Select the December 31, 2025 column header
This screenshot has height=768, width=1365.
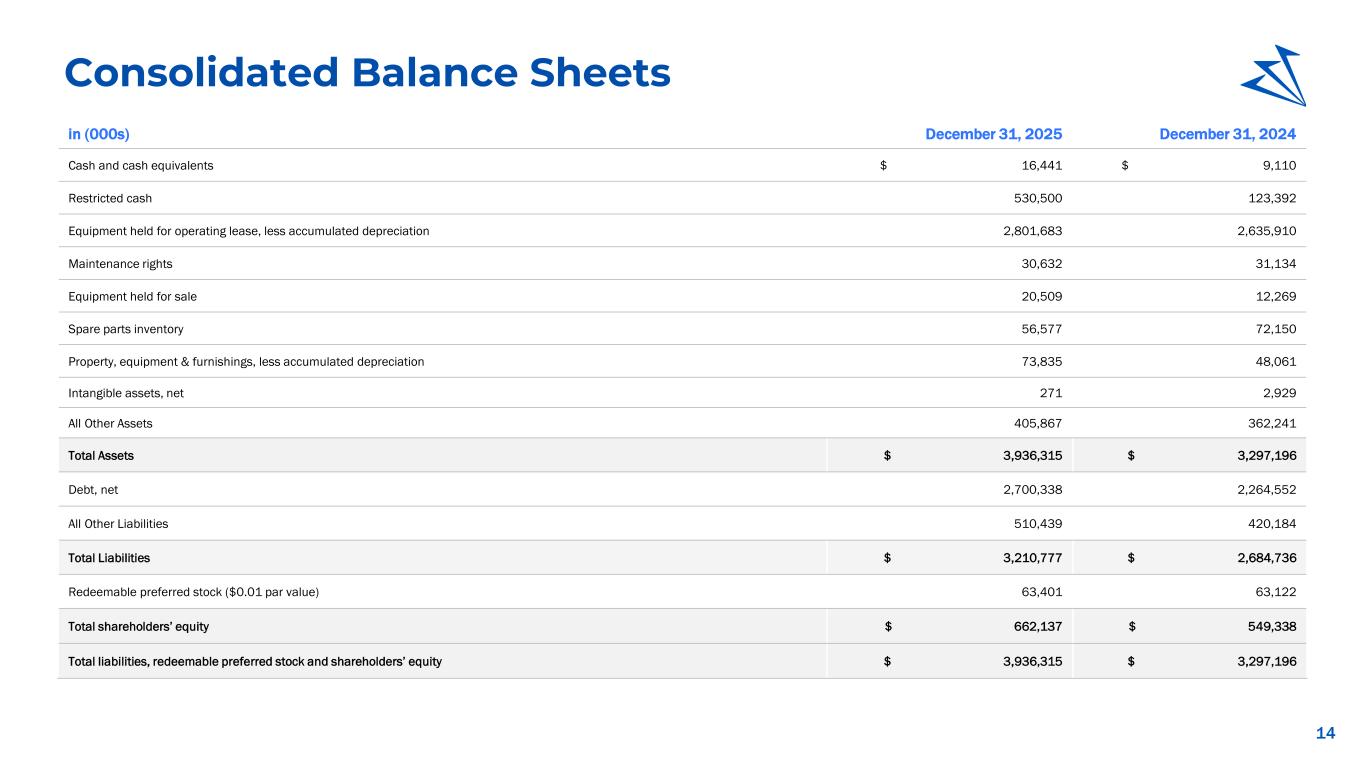(x=993, y=133)
